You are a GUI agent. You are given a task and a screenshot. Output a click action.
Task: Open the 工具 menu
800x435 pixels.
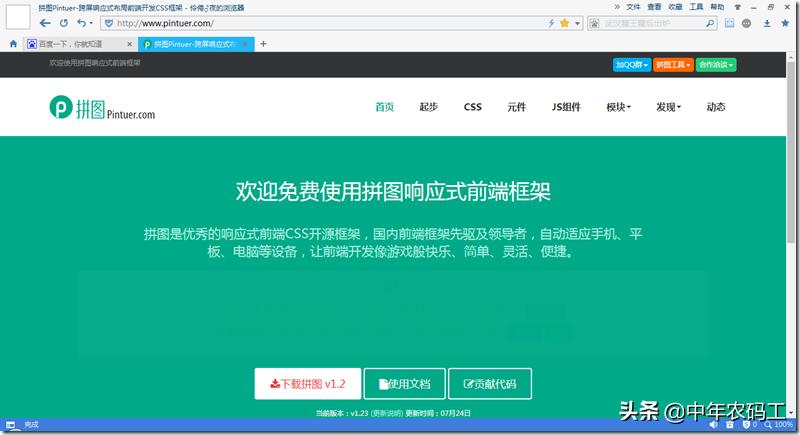[x=696, y=7]
